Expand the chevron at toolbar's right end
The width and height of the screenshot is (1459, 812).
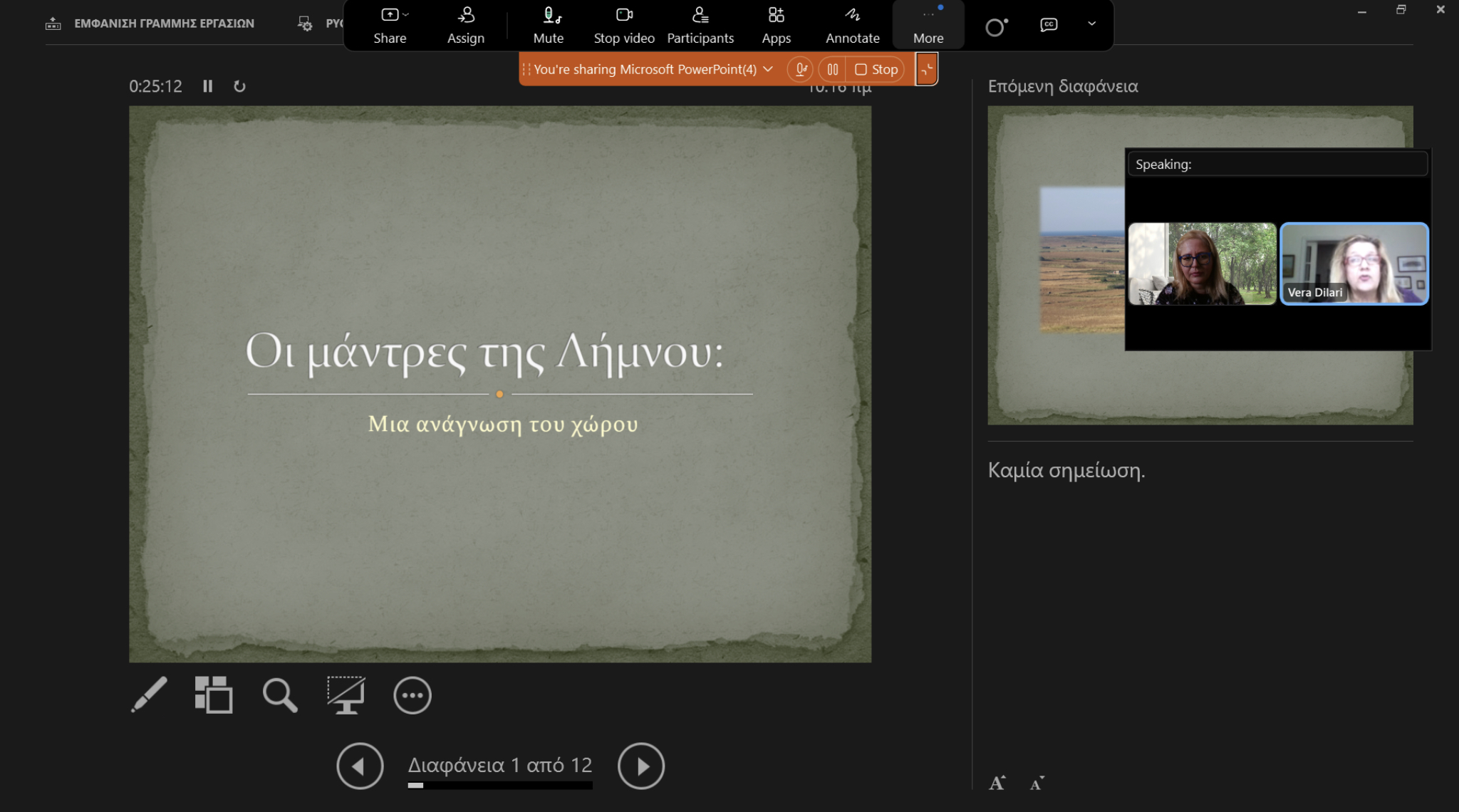[x=1091, y=24]
